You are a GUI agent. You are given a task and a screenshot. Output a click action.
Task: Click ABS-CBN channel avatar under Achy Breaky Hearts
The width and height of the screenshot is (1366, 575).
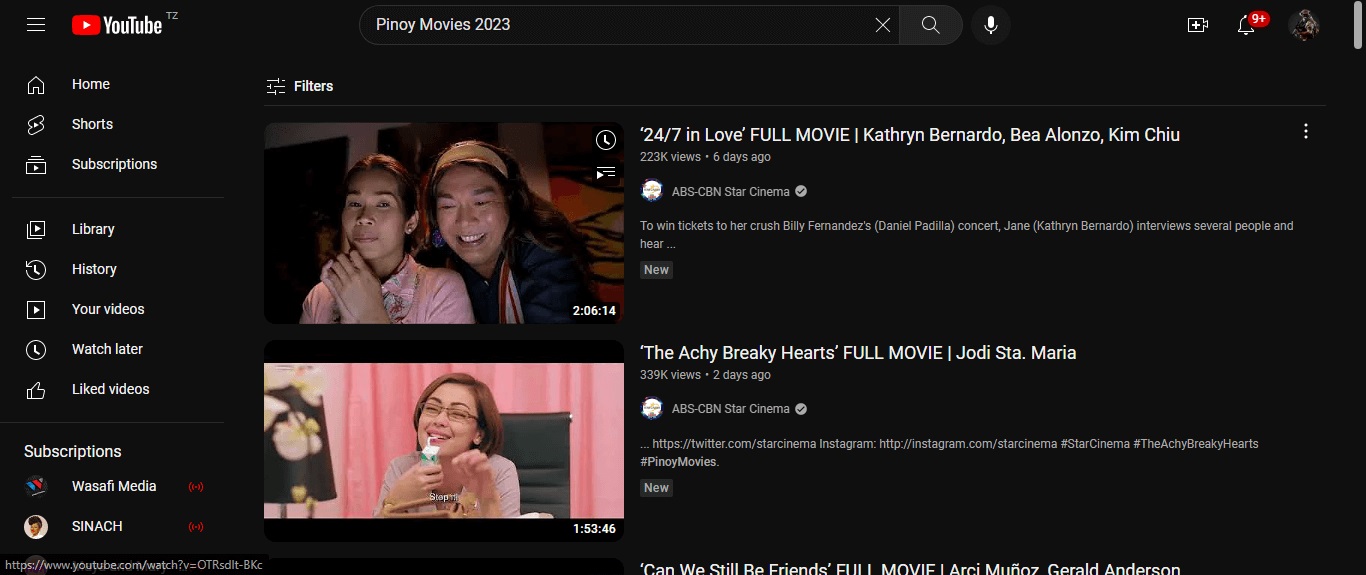tap(652, 409)
